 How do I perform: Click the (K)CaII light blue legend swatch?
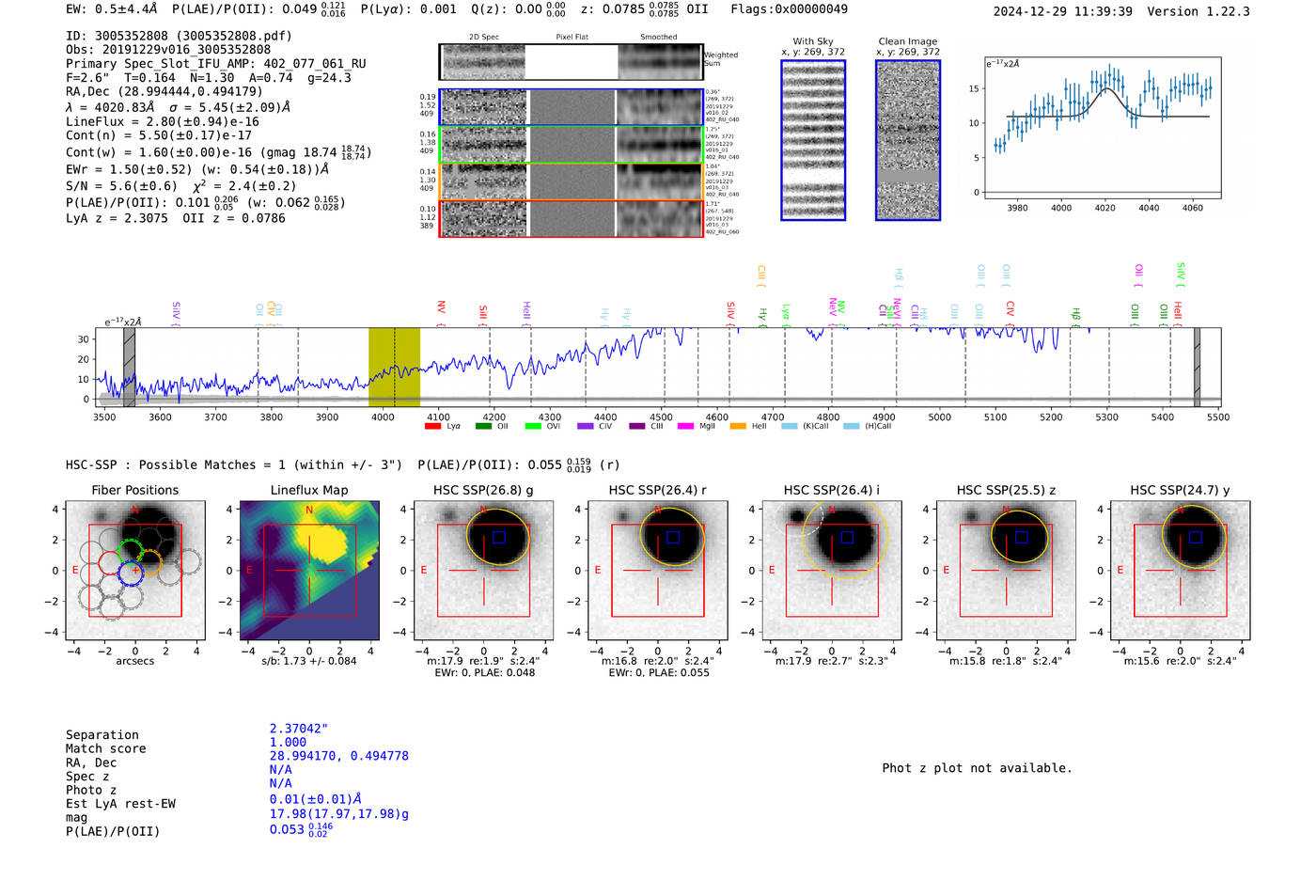789,427
